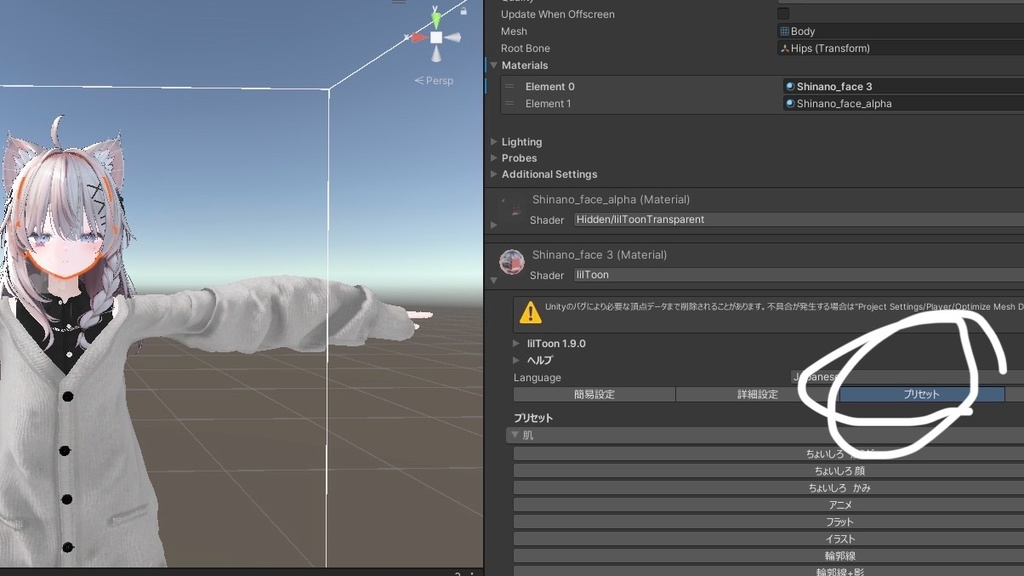Apply the イラスト preset
Screen dimensions: 1024x576
tap(769, 539)
